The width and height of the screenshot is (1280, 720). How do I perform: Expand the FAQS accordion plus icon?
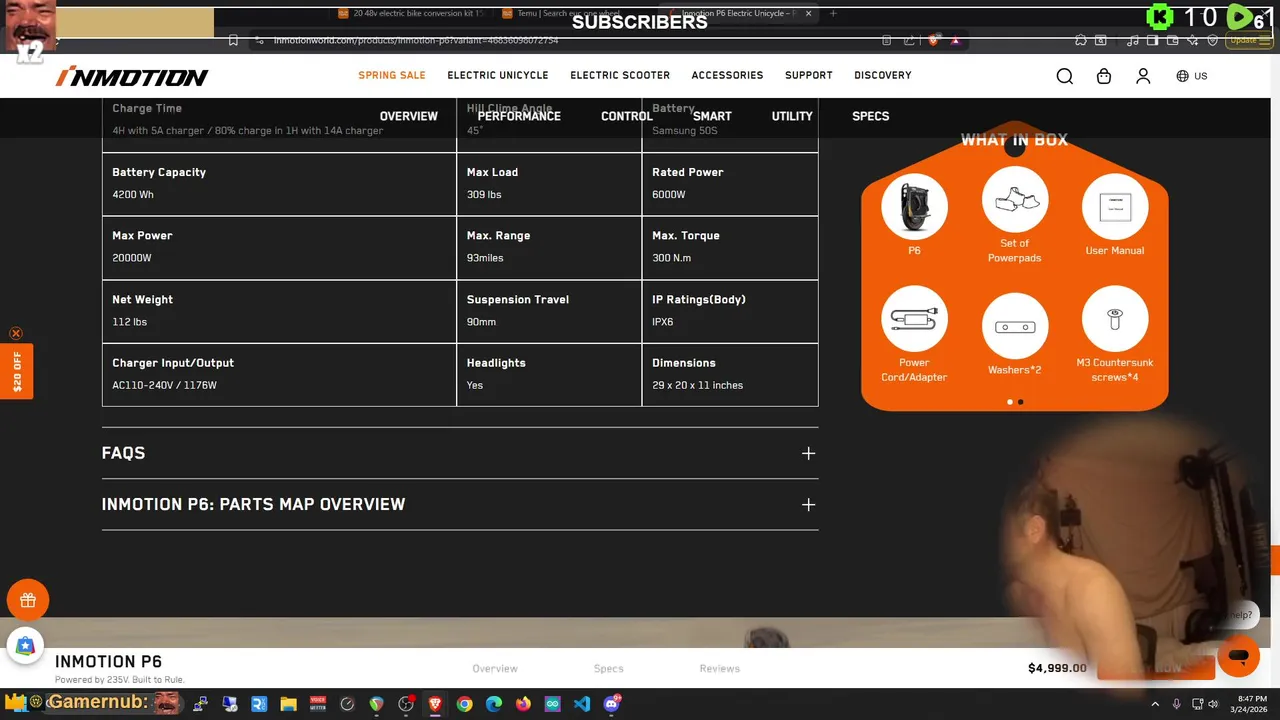(x=808, y=453)
